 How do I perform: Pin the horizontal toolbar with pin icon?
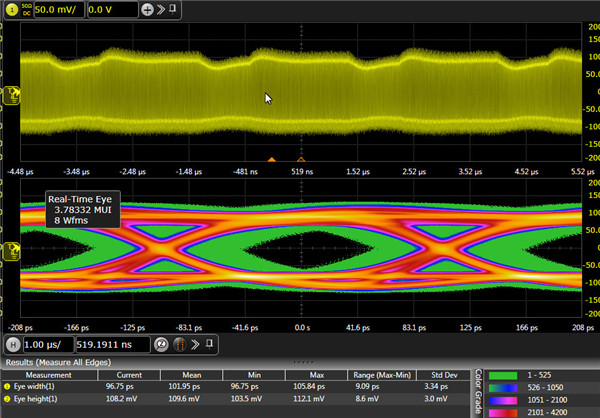(210, 344)
